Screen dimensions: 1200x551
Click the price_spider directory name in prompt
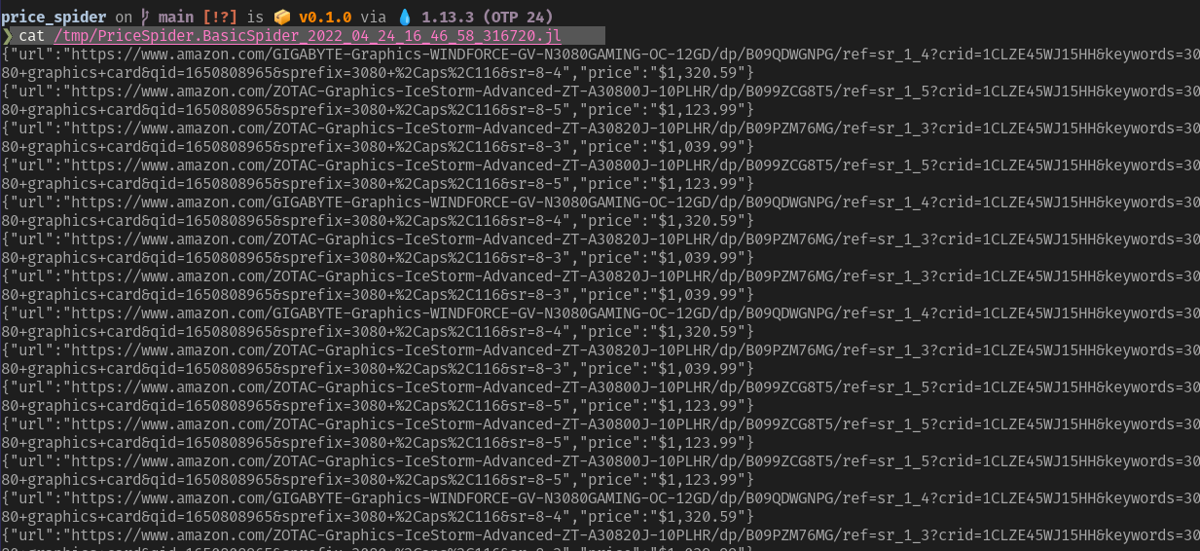(x=55, y=16)
